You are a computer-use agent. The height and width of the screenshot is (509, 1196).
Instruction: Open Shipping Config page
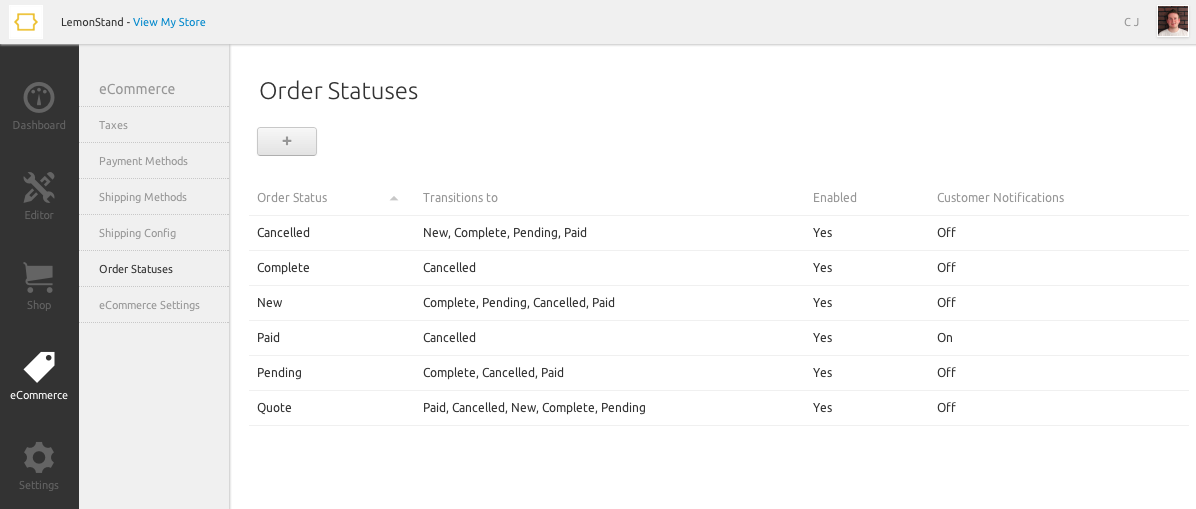[137, 233]
